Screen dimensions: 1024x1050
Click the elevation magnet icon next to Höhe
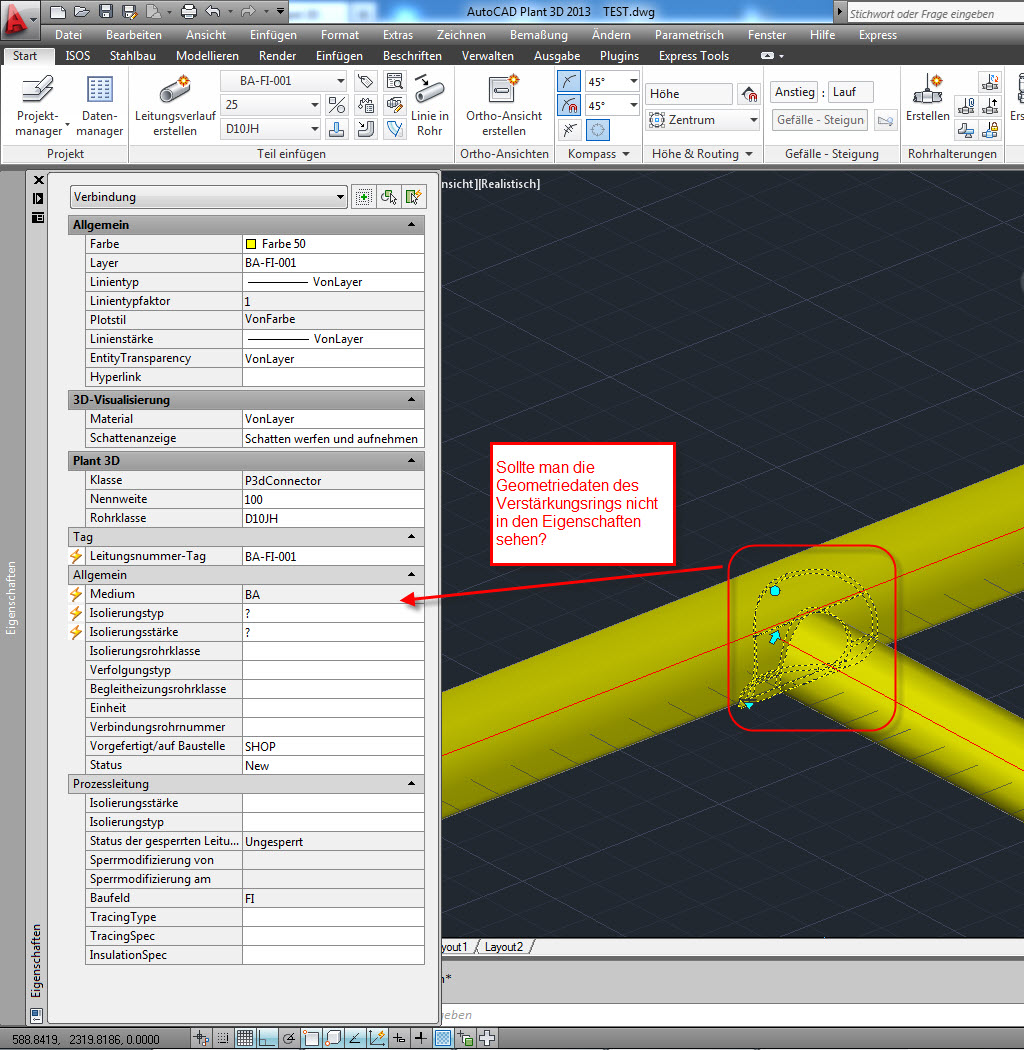[749, 94]
